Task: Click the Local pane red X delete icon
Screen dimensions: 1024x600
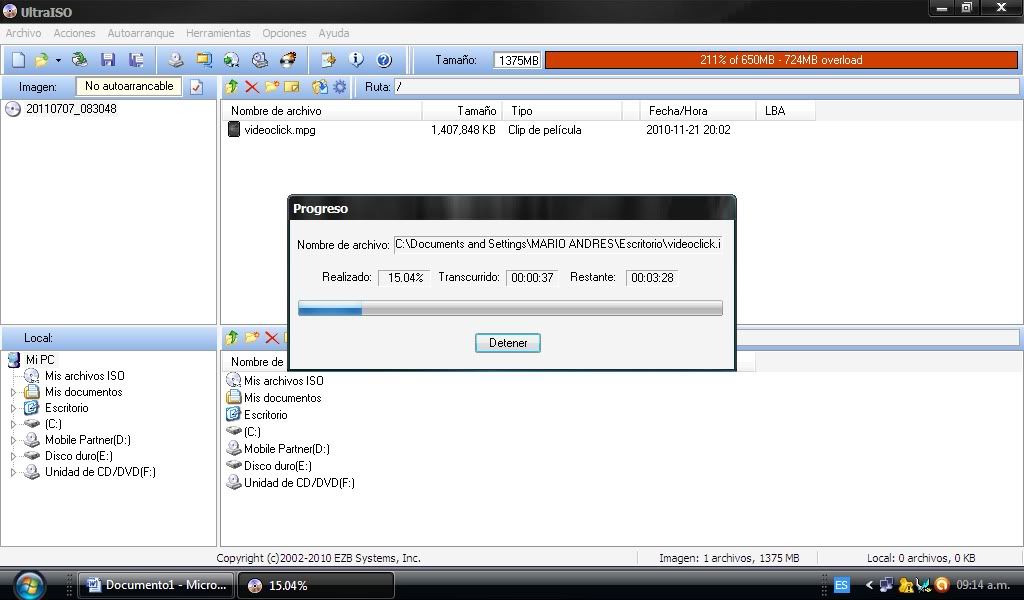Action: tap(272, 338)
